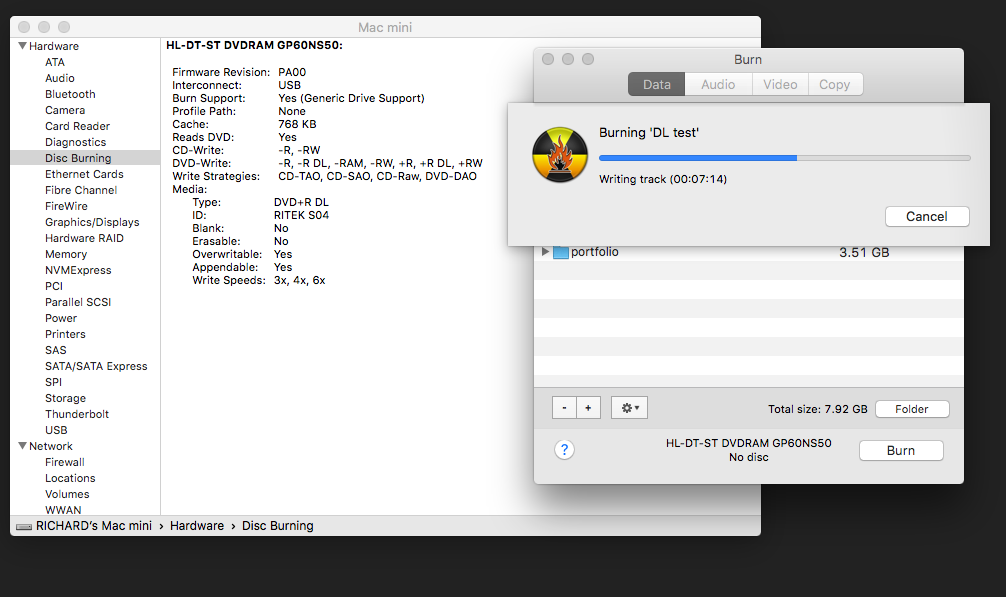This screenshot has width=1006, height=597.
Task: Click the 3.51 GB size value
Action: point(864,253)
